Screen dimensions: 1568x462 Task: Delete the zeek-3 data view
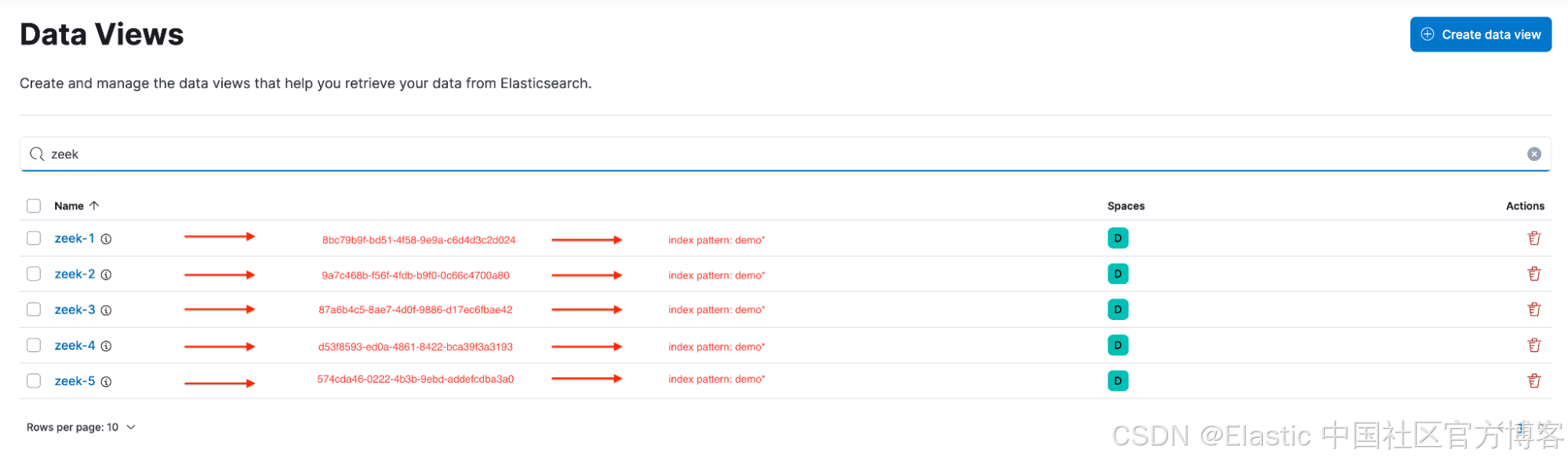point(1533,310)
